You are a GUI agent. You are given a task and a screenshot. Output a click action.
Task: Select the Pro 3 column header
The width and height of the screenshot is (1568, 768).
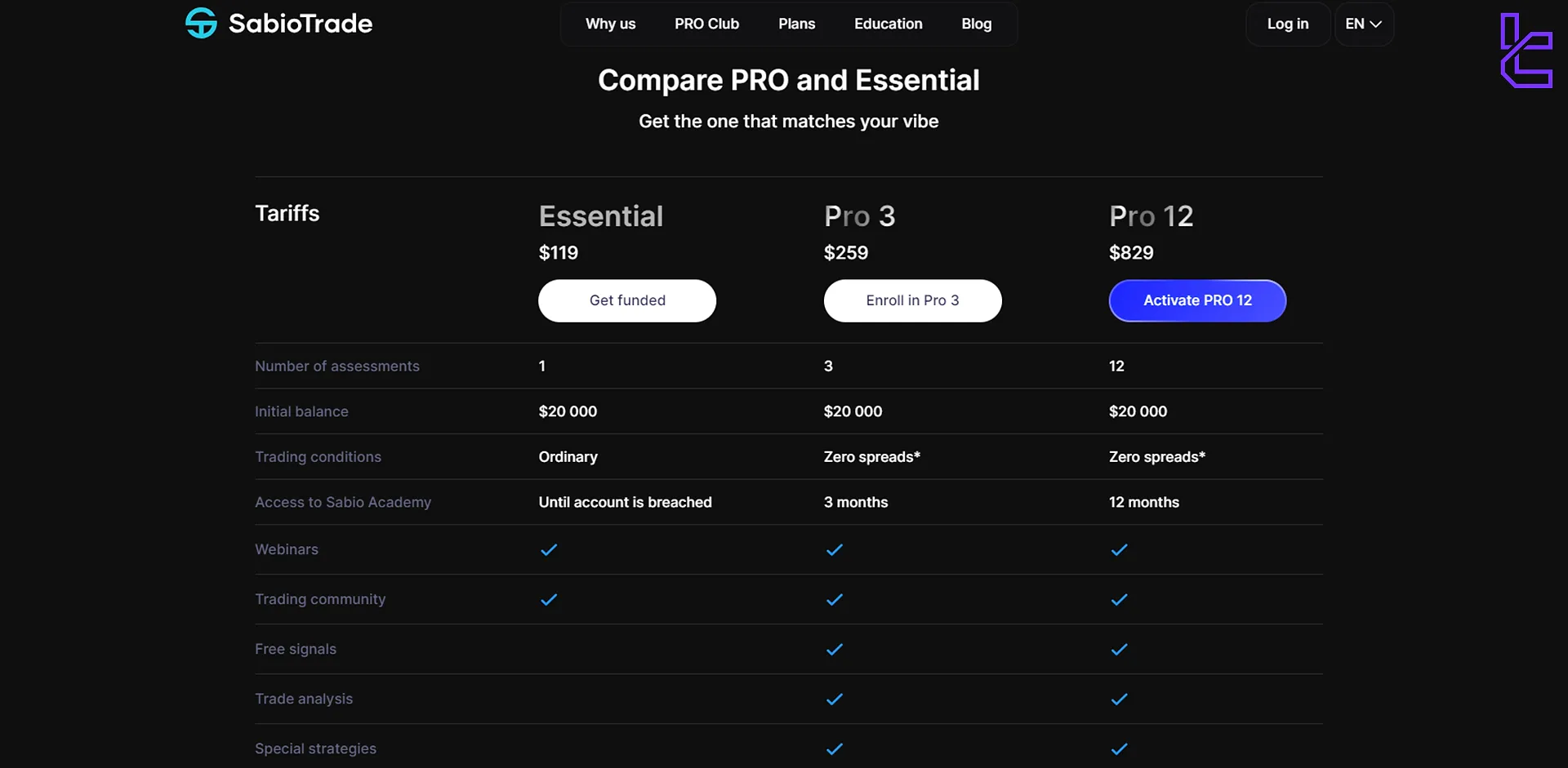click(859, 215)
